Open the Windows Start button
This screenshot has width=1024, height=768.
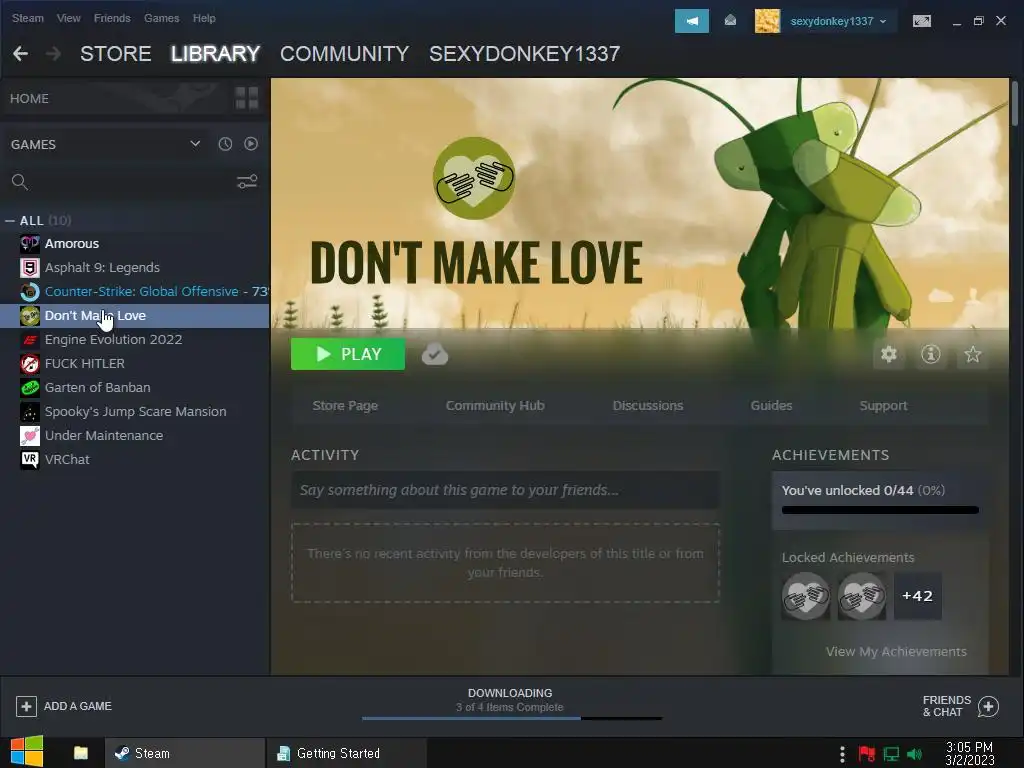coord(27,752)
